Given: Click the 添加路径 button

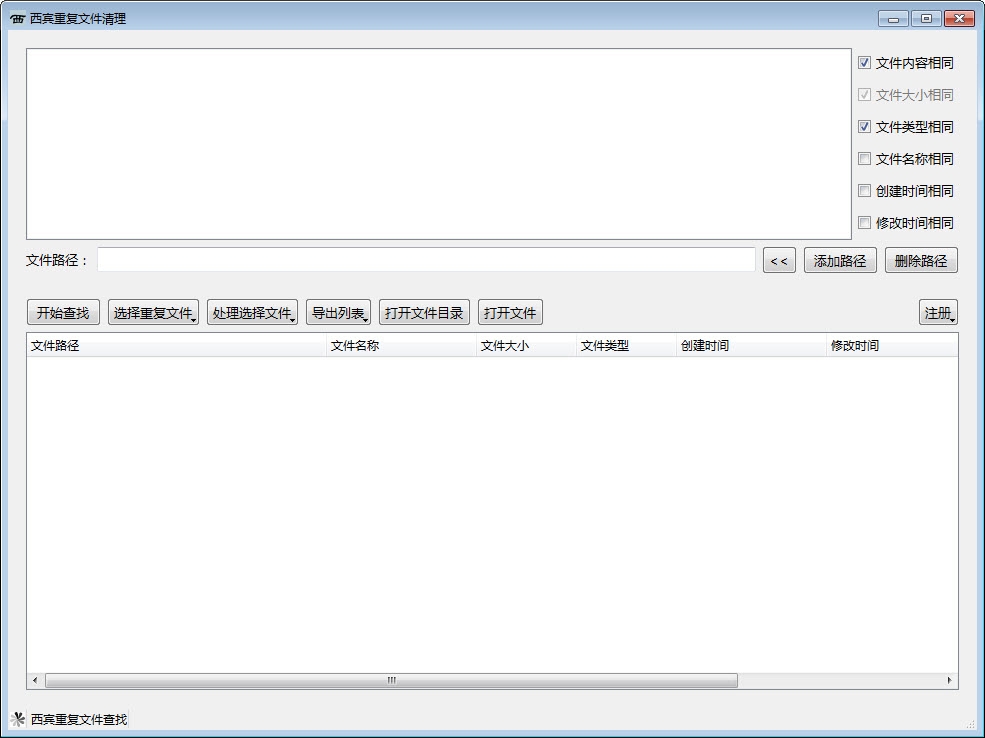Looking at the screenshot, I should [x=840, y=260].
